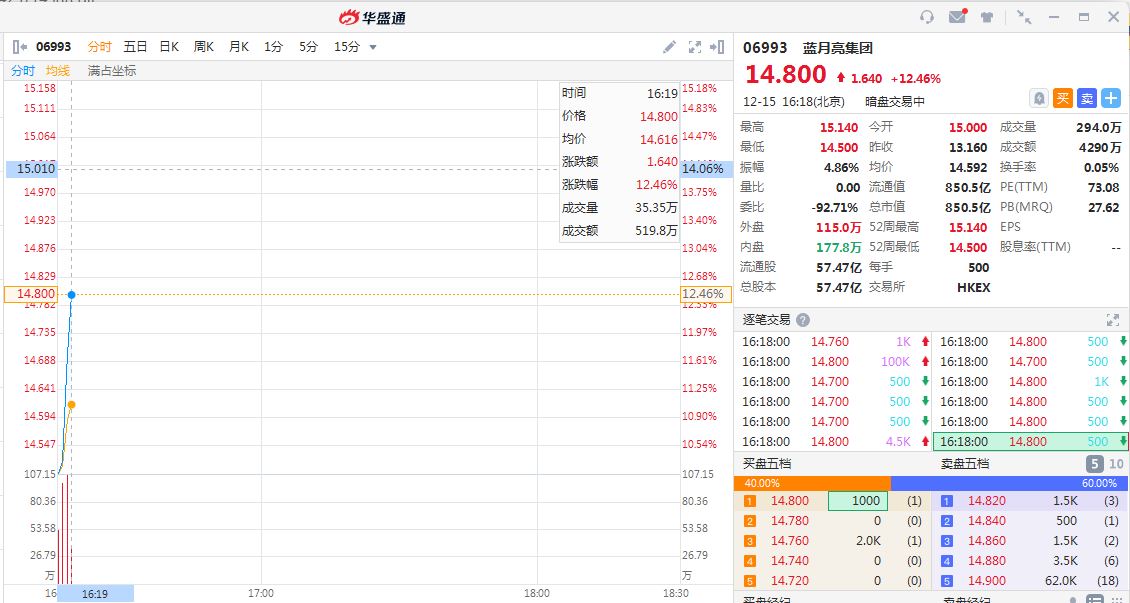
Task: Open the messages envelope icon
Action: [957, 17]
